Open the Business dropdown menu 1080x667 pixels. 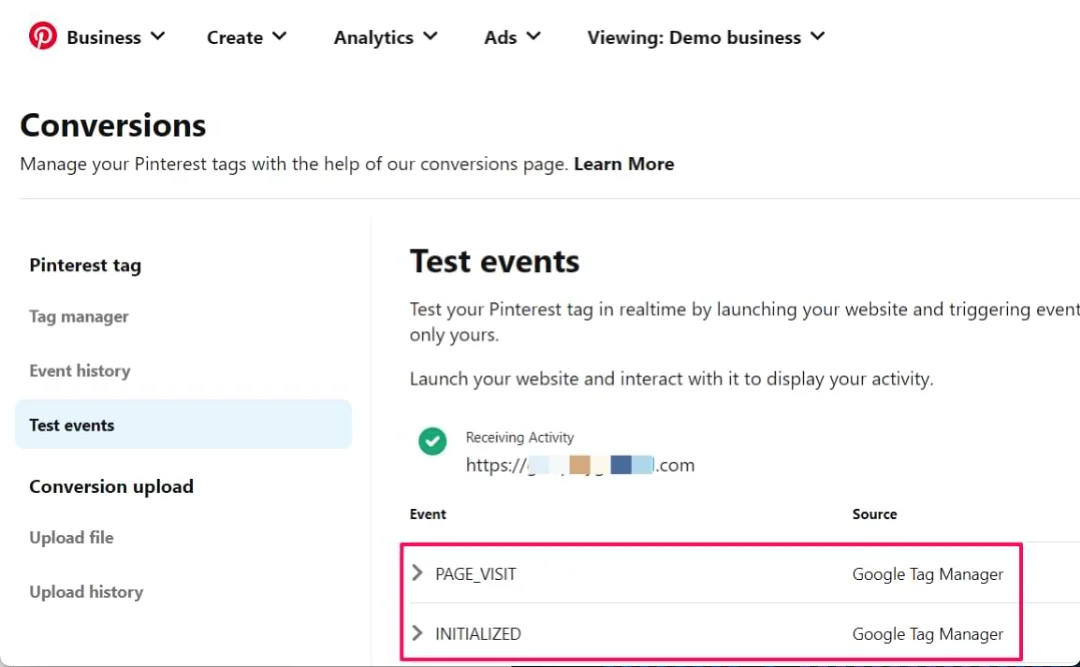tap(116, 37)
